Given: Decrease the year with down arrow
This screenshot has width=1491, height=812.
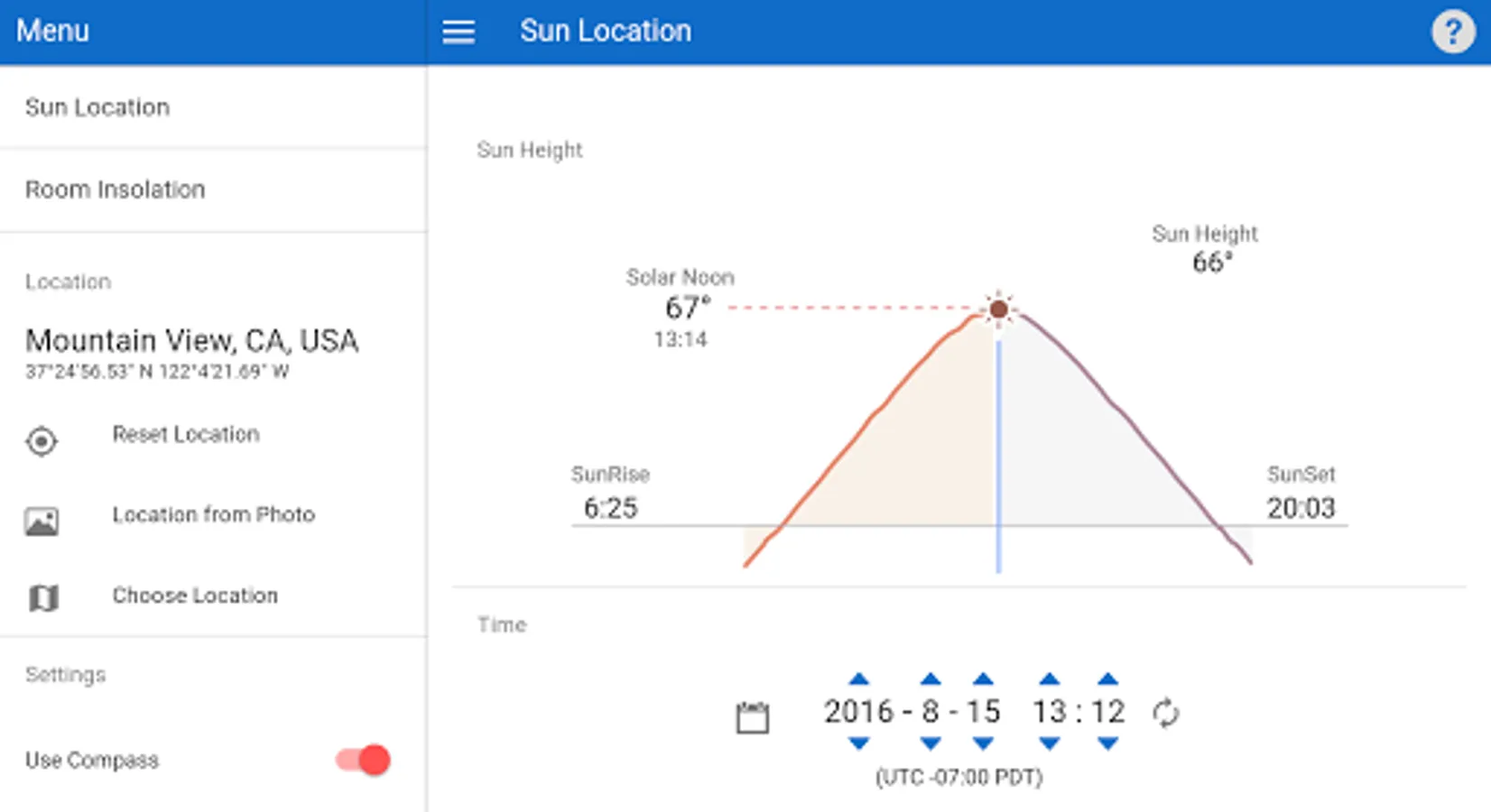Looking at the screenshot, I should point(859,744).
